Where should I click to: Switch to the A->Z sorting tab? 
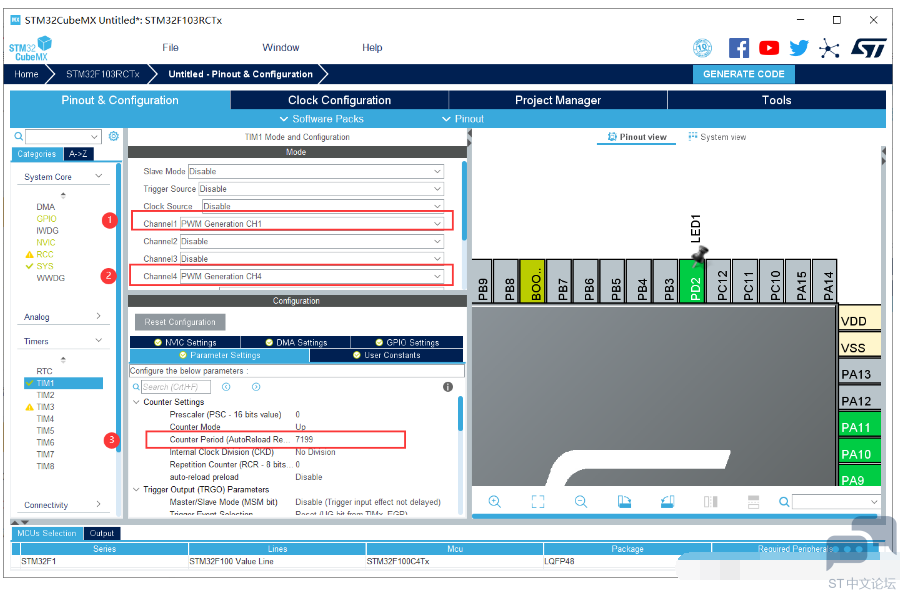pyautogui.click(x=78, y=154)
